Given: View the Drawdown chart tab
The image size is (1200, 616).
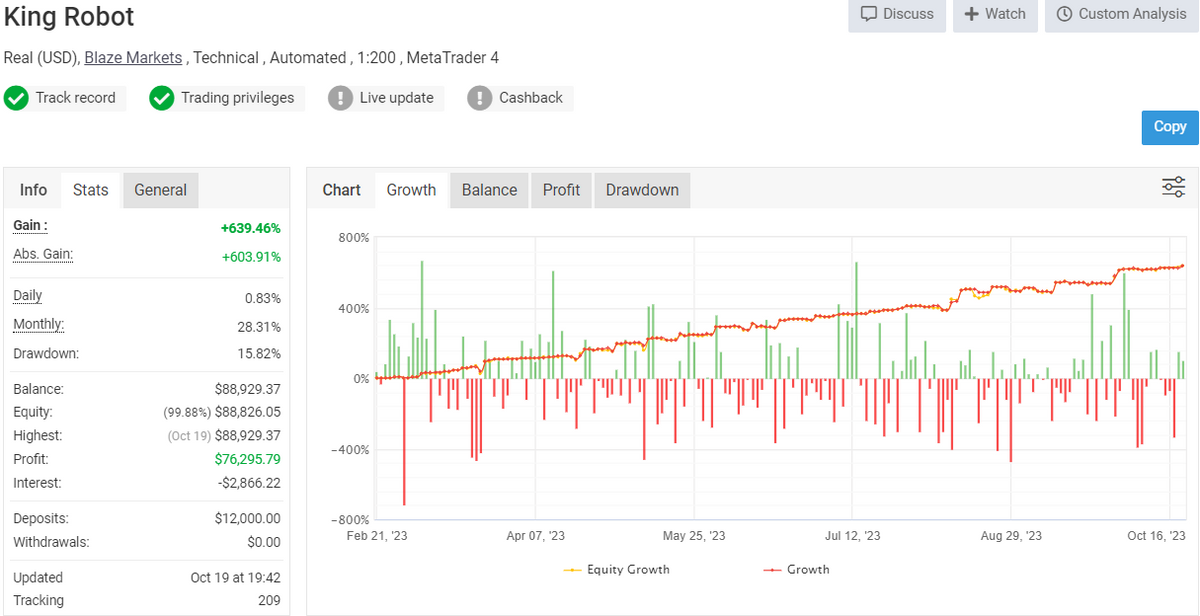Looking at the screenshot, I should (642, 190).
